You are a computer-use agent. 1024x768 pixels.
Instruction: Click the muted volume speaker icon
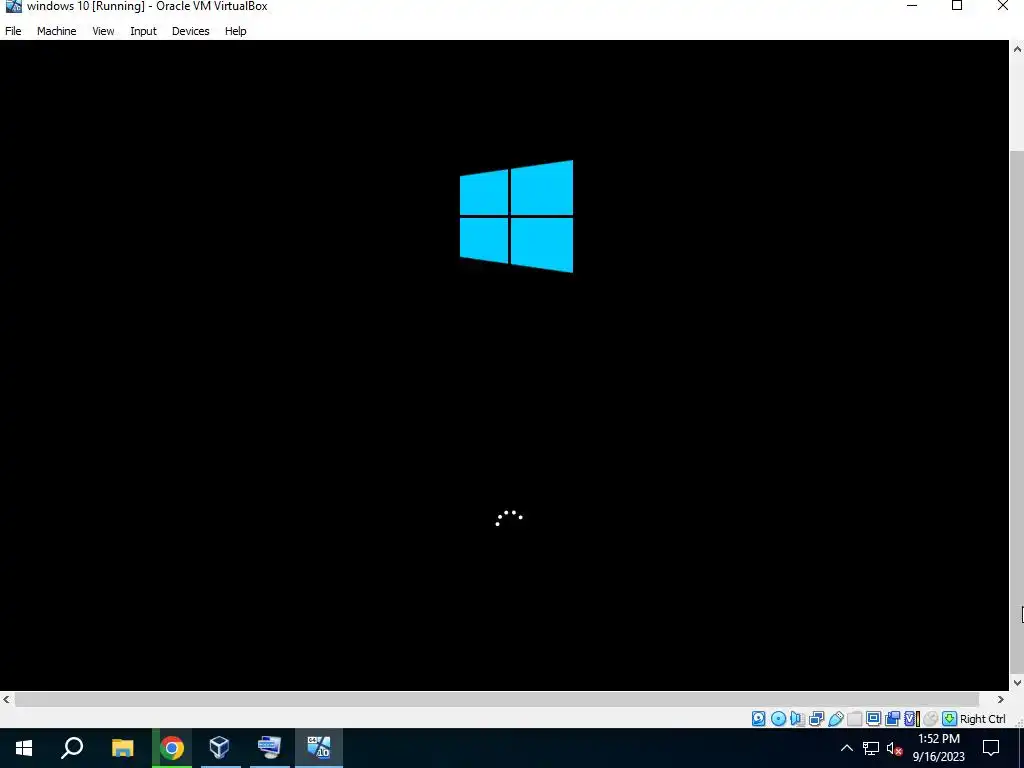895,748
